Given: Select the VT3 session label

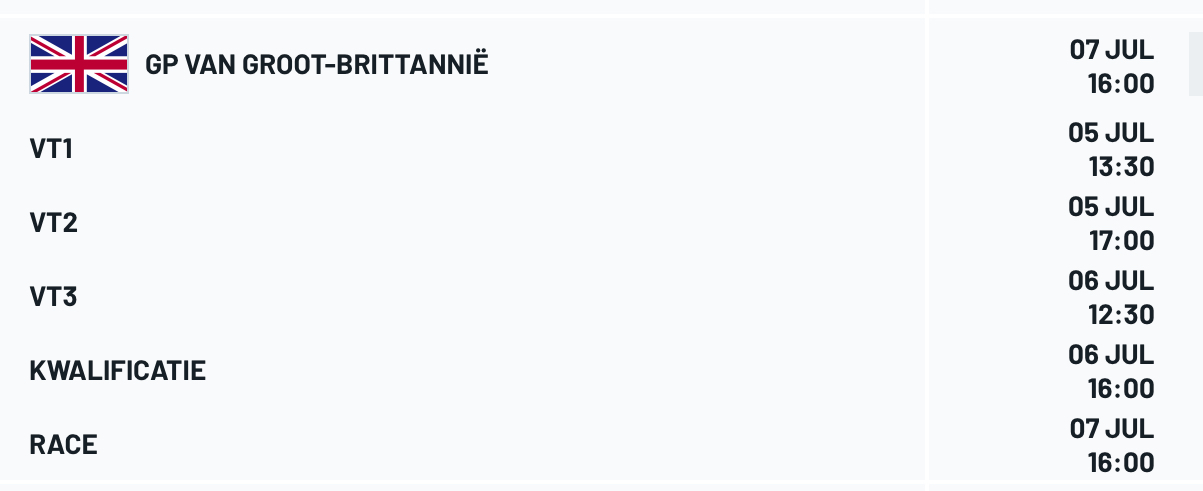Looking at the screenshot, I should 54,298.
